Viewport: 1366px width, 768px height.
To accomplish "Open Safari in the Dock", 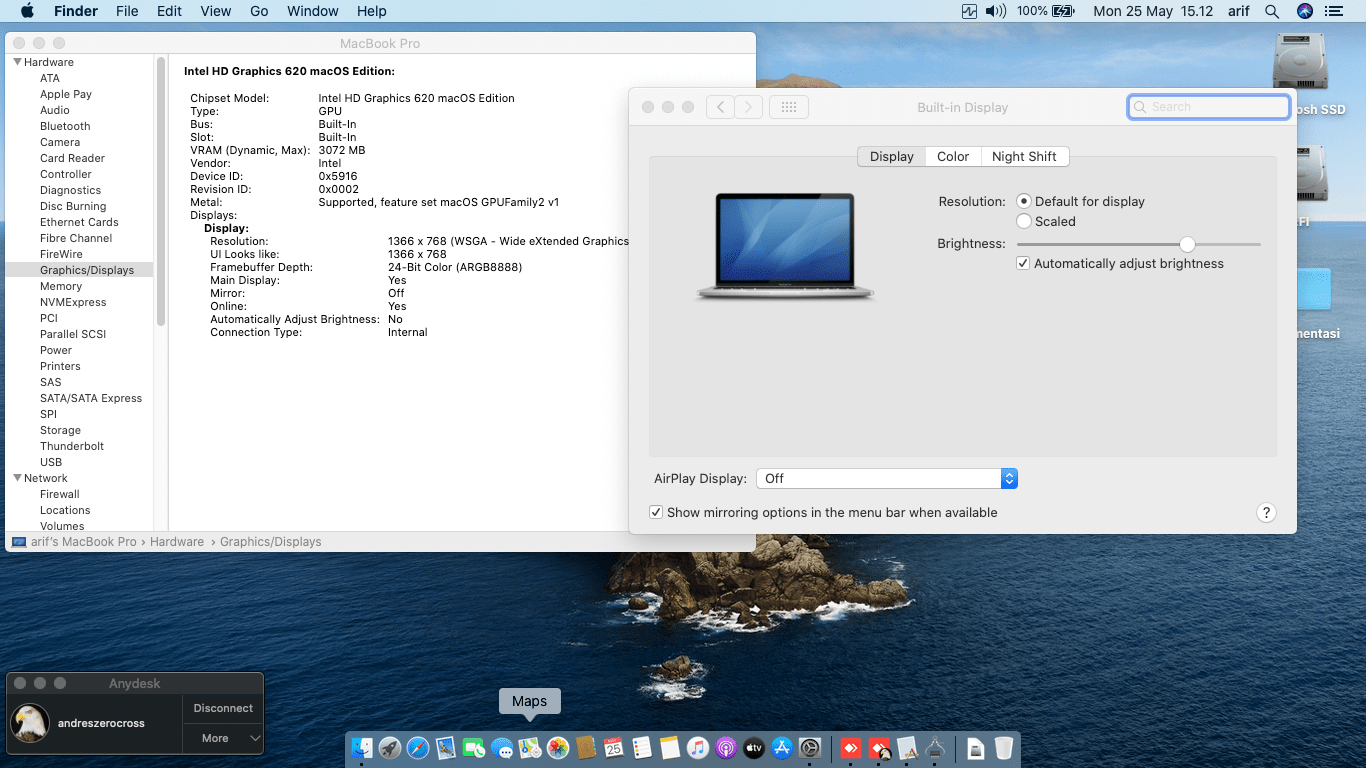I will 418,748.
